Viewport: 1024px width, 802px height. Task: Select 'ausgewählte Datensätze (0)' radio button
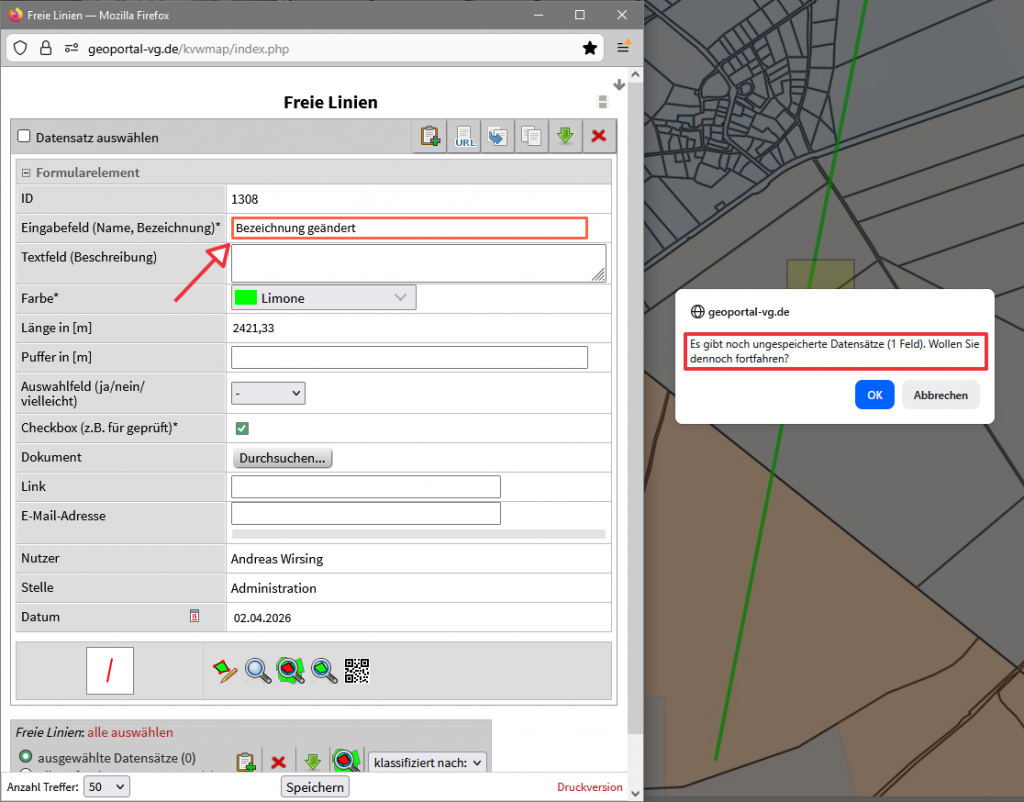pos(26,757)
